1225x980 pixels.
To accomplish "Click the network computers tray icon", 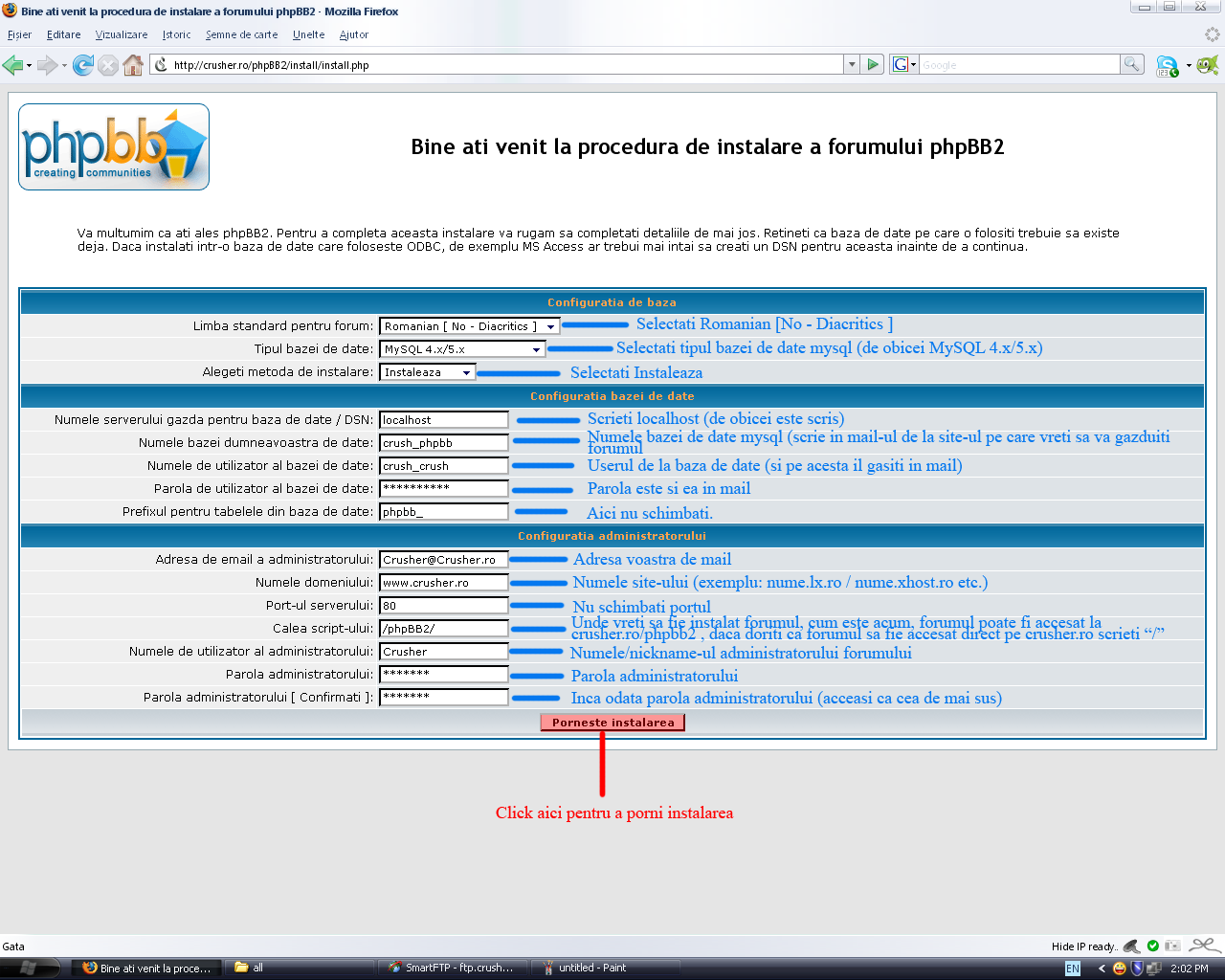I will click(1154, 969).
